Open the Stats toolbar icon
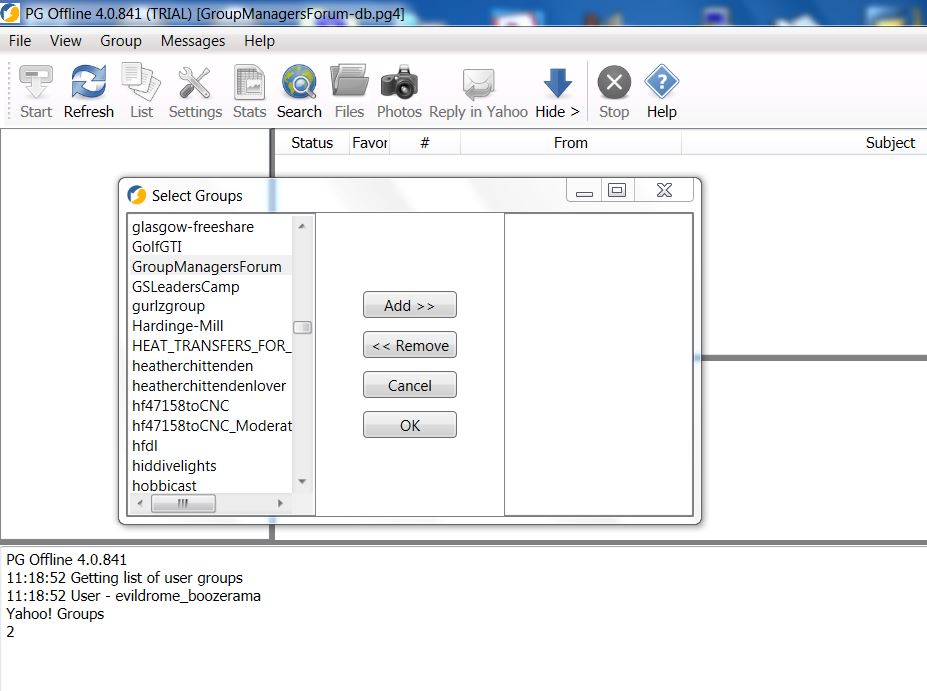 point(249,82)
